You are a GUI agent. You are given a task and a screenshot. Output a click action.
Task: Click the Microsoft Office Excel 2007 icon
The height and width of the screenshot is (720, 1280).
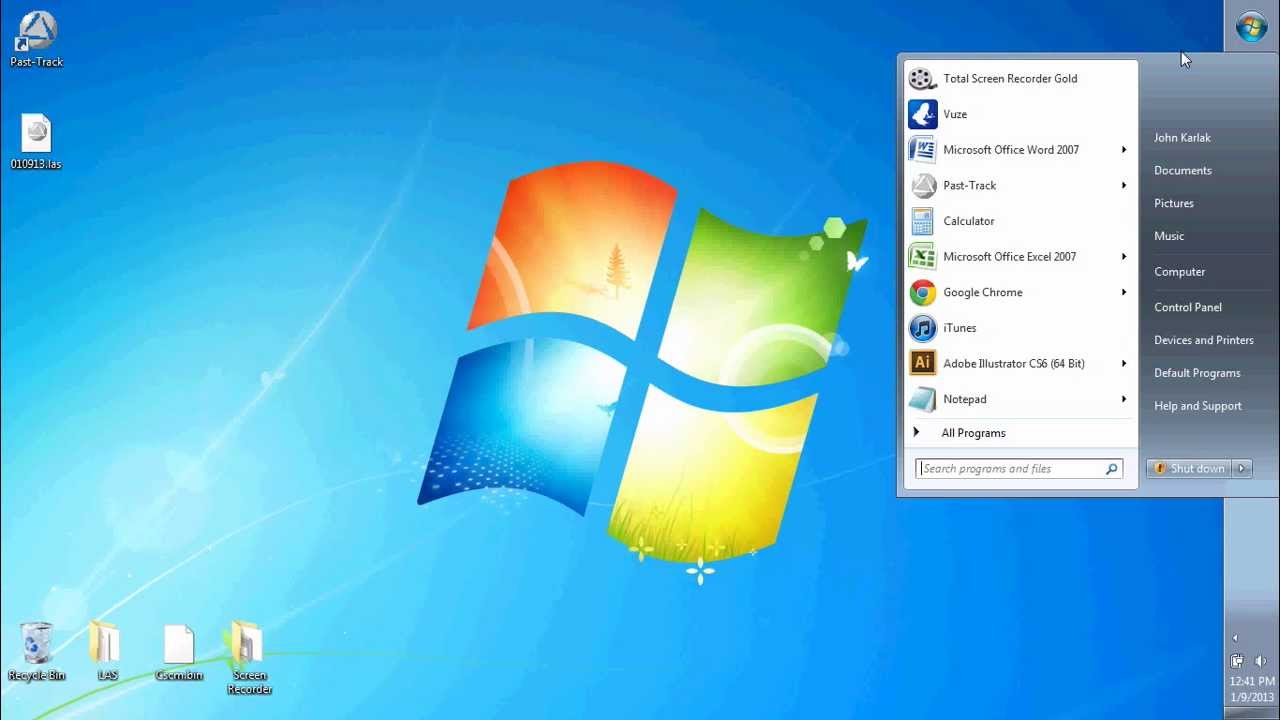[922, 257]
